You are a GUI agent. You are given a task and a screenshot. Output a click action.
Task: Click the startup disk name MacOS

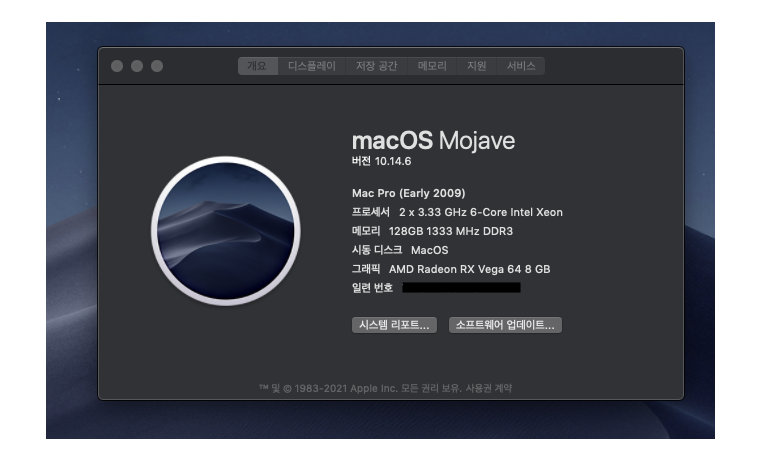tap(429, 250)
